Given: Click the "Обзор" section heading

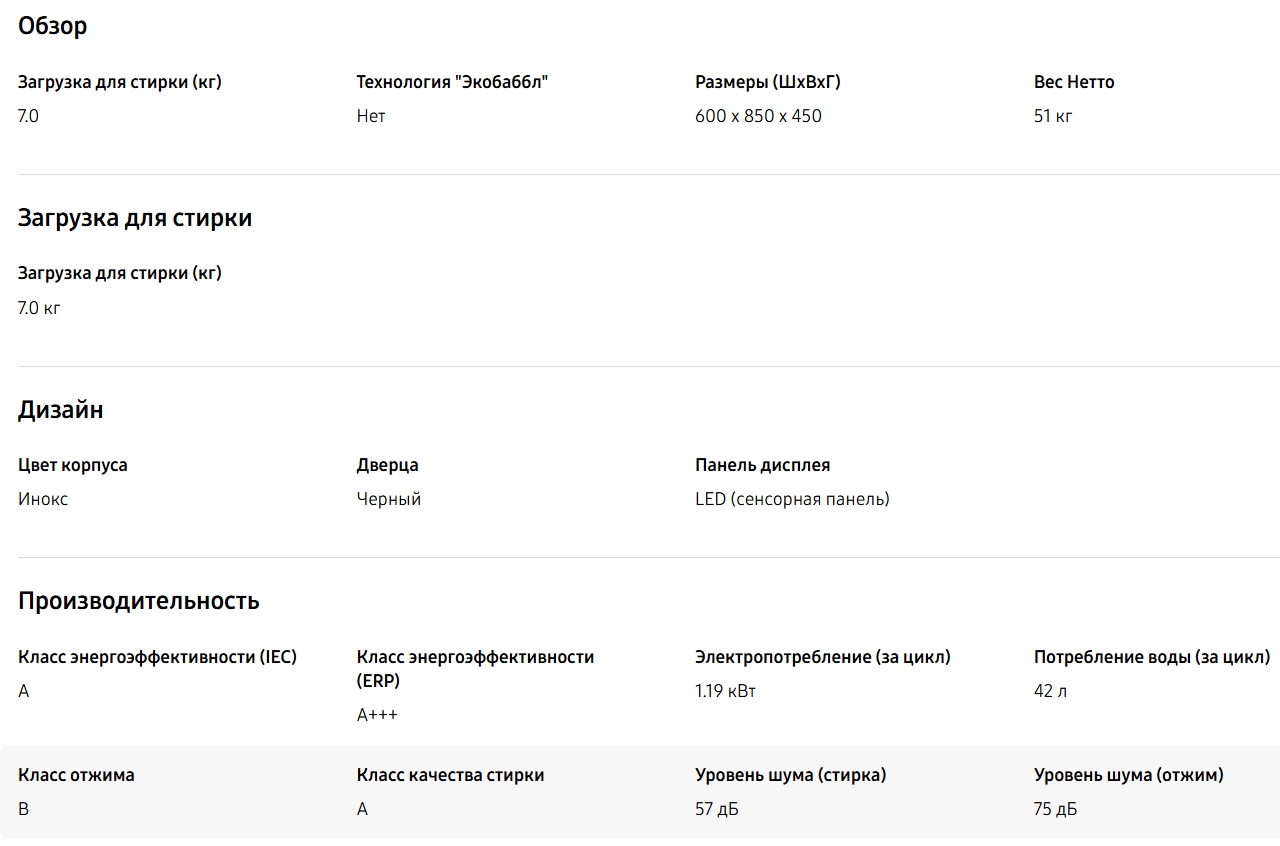Looking at the screenshot, I should pos(53,27).
